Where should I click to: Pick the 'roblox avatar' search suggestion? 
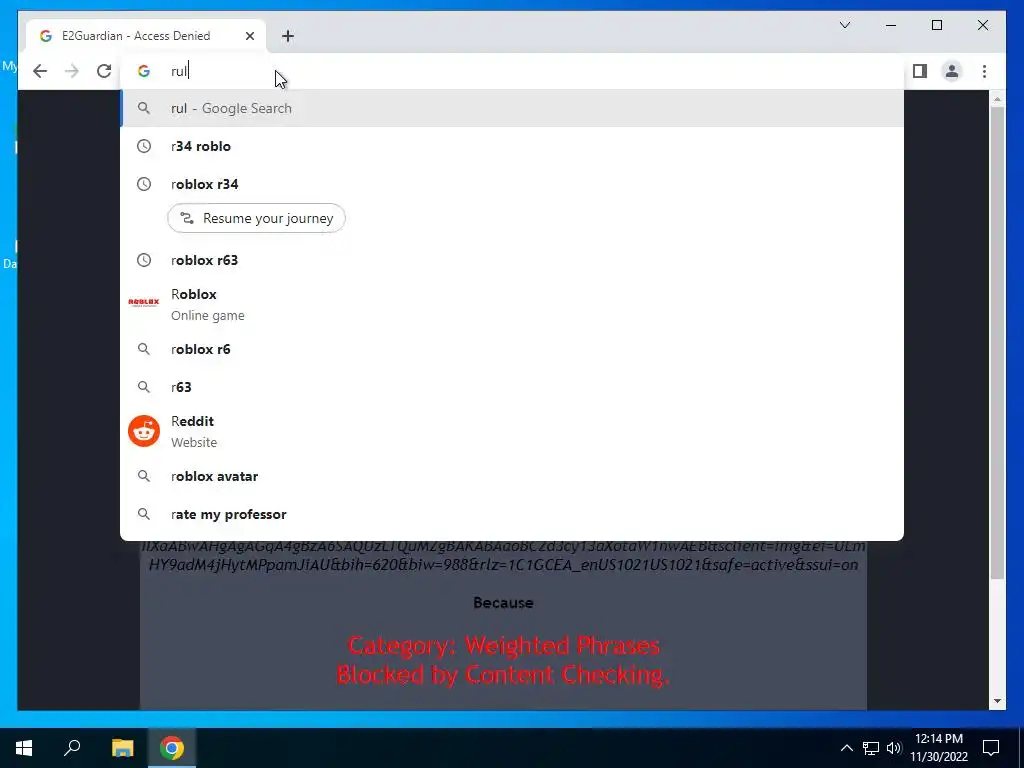512,476
